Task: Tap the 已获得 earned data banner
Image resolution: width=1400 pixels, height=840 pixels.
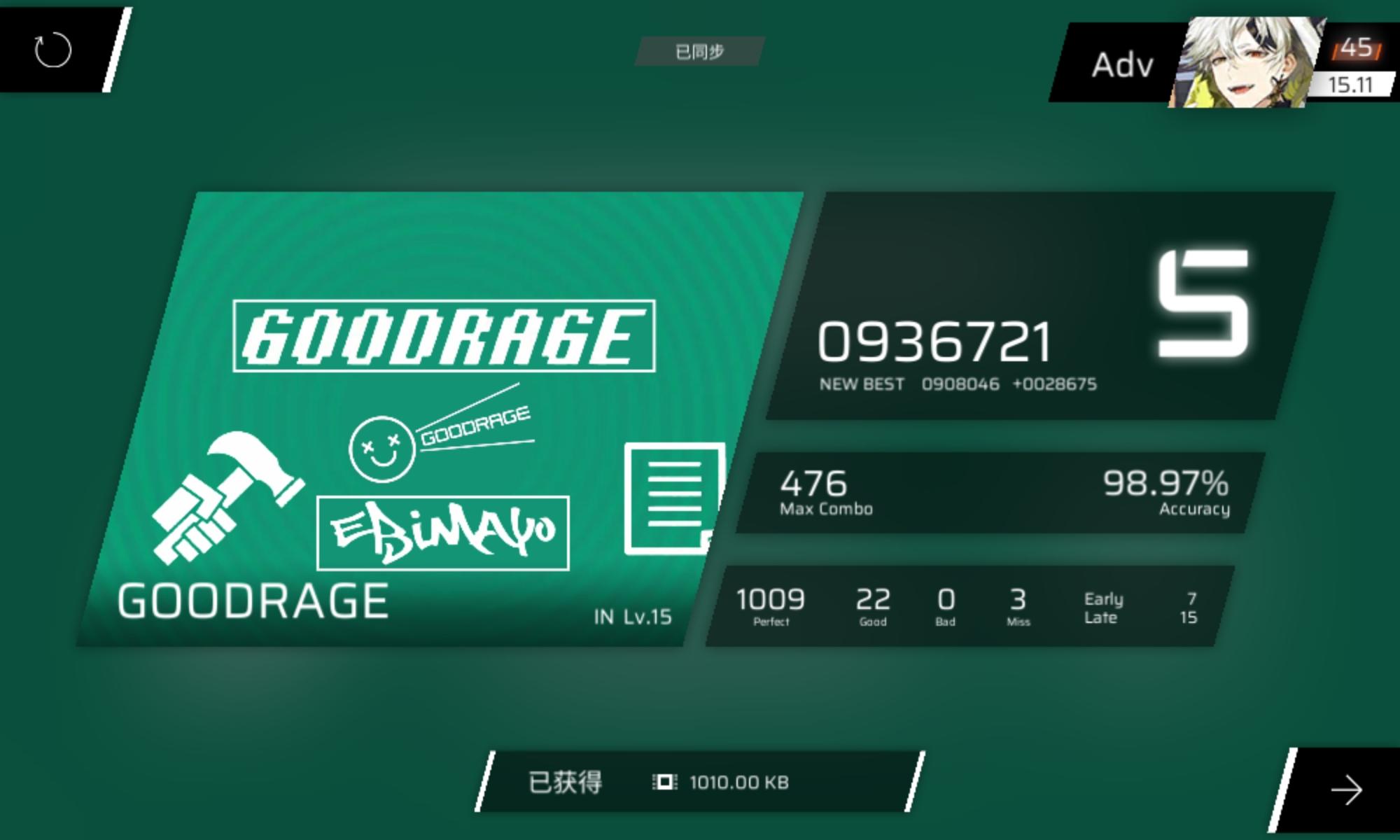Action: click(x=566, y=782)
